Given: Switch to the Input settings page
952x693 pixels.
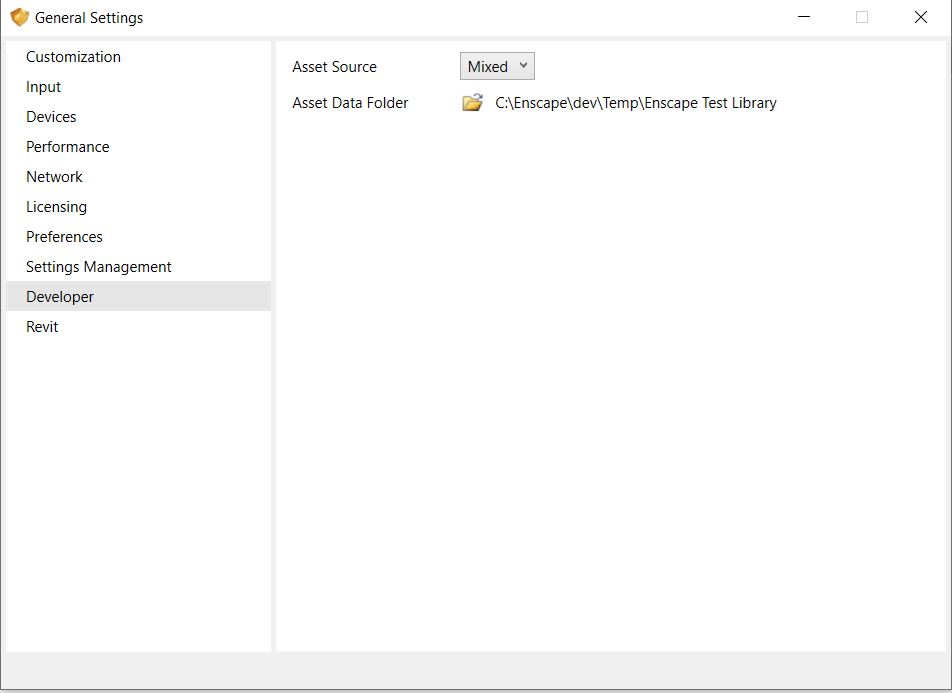Looking at the screenshot, I should (138, 87).
